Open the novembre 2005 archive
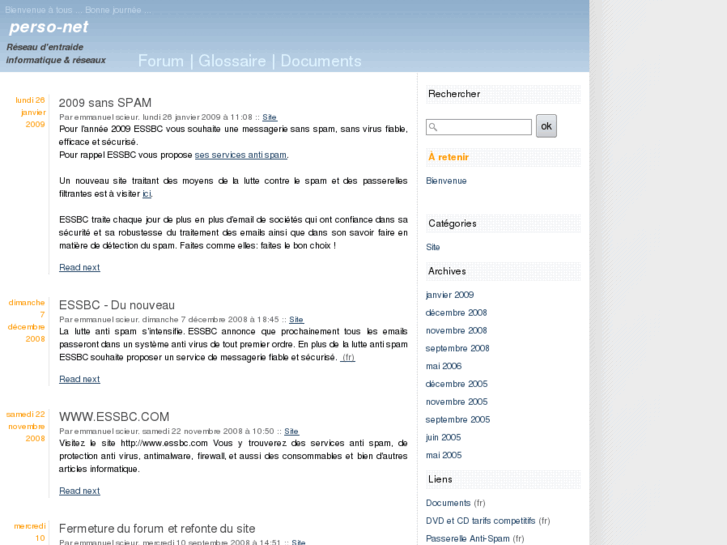727x545 pixels. [457, 402]
